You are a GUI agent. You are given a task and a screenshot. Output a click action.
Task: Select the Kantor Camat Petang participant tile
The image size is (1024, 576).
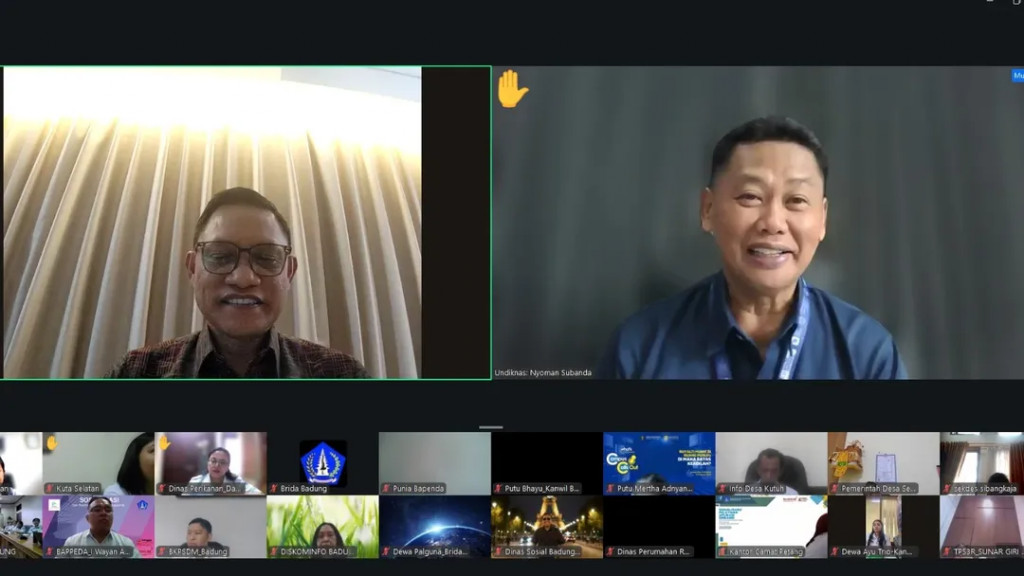770,525
